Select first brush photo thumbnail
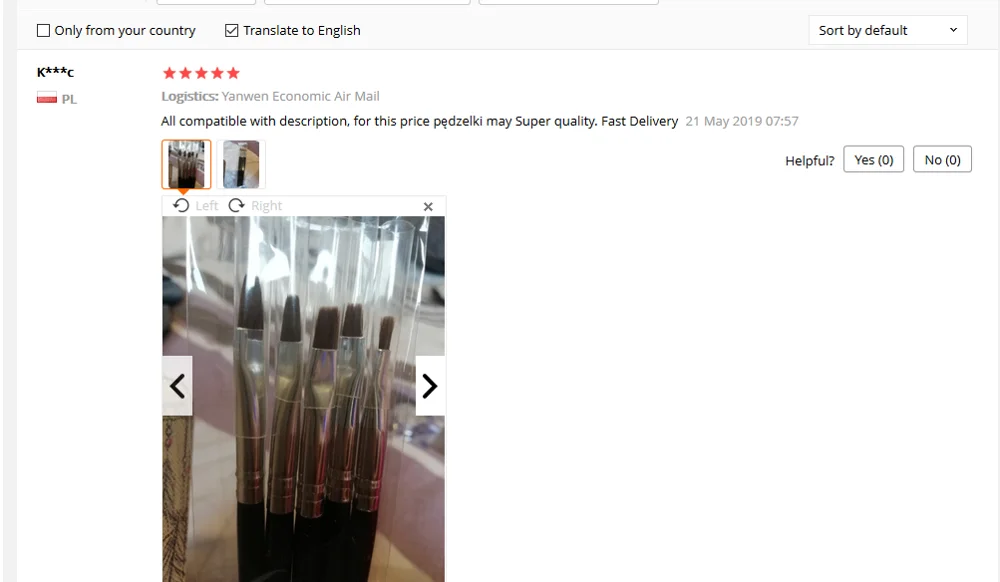Viewport: 1000px width, 582px height. pyautogui.click(x=186, y=164)
